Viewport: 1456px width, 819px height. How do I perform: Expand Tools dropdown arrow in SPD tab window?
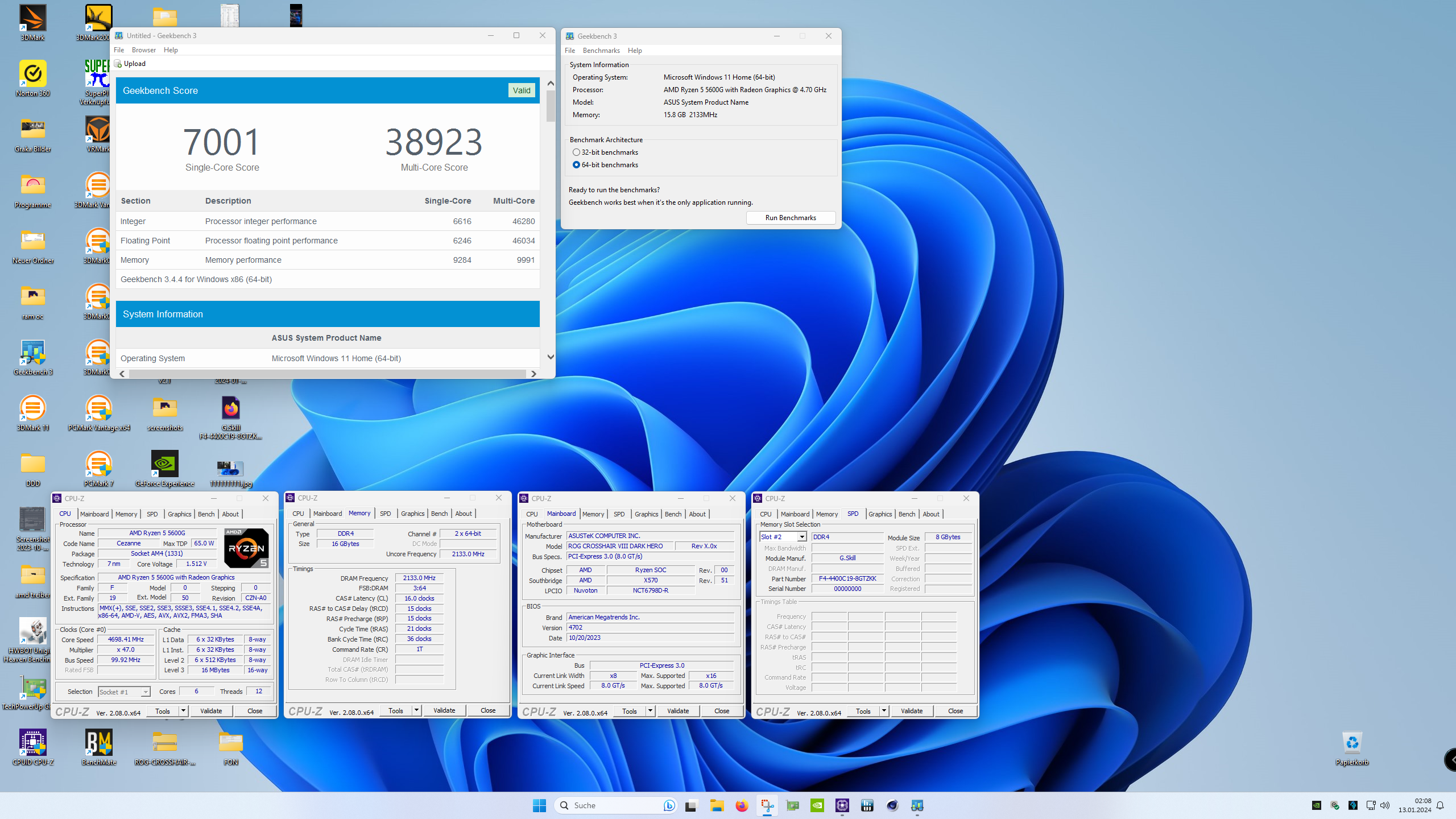coord(884,711)
